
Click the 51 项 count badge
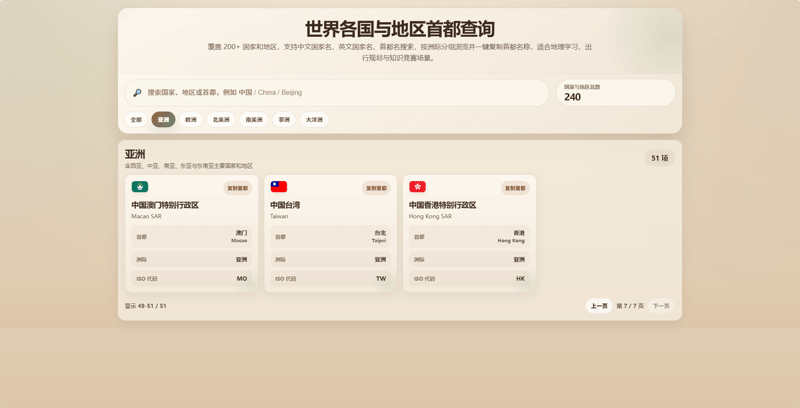click(x=660, y=158)
